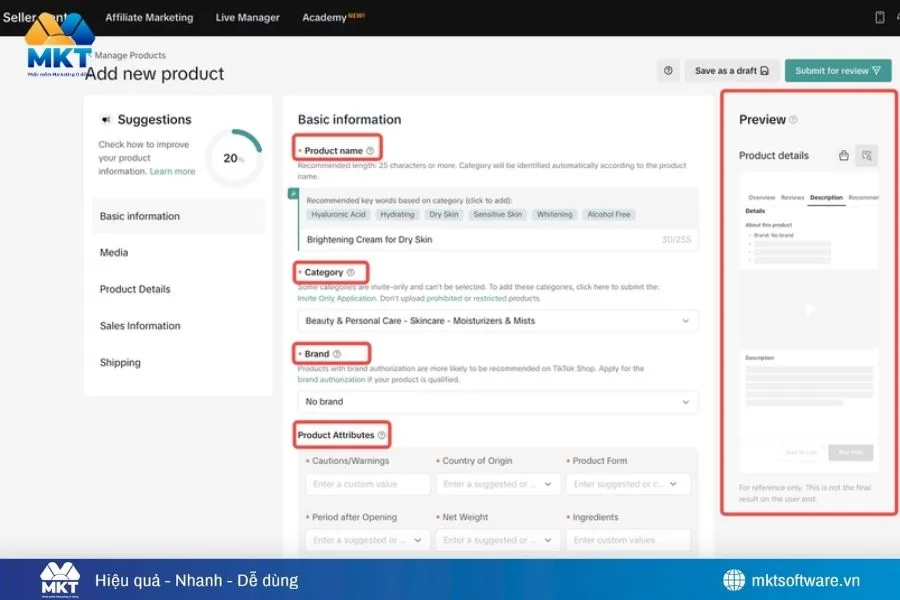Open Affiliate Marketing in top menu
900x600 pixels.
149,17
